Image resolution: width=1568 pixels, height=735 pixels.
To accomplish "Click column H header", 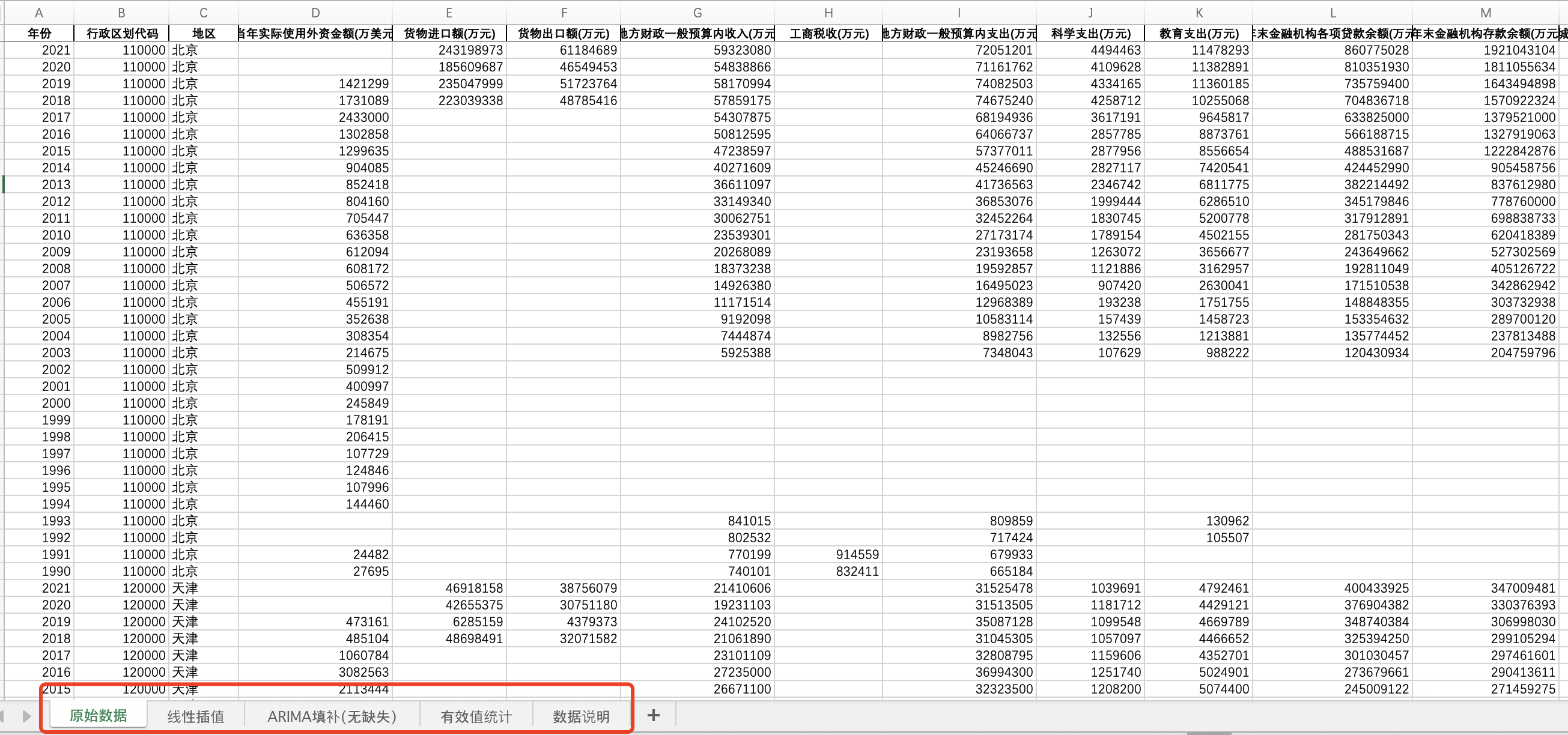I will click(828, 13).
